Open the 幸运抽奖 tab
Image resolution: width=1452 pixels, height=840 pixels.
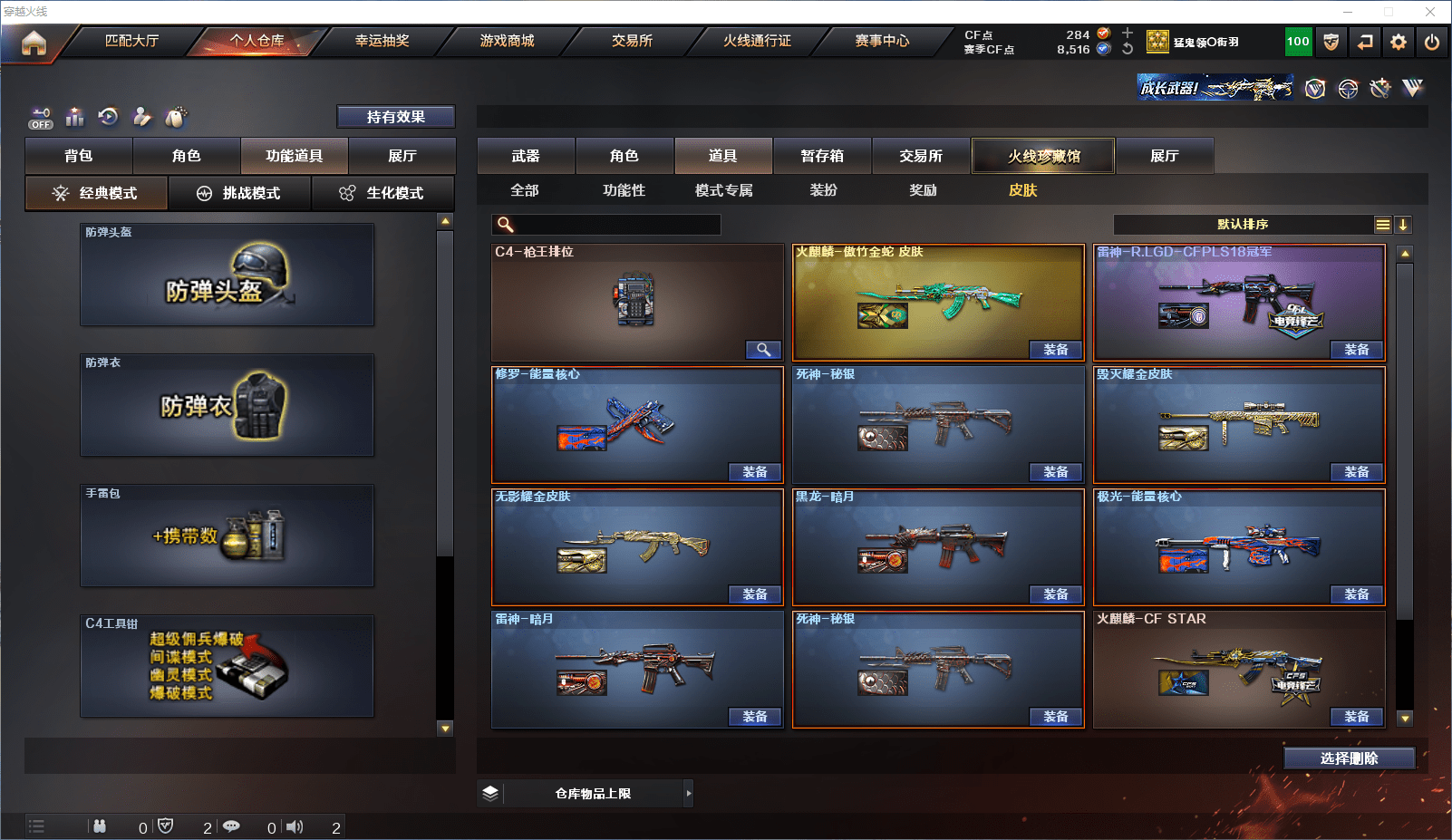pyautogui.click(x=382, y=41)
